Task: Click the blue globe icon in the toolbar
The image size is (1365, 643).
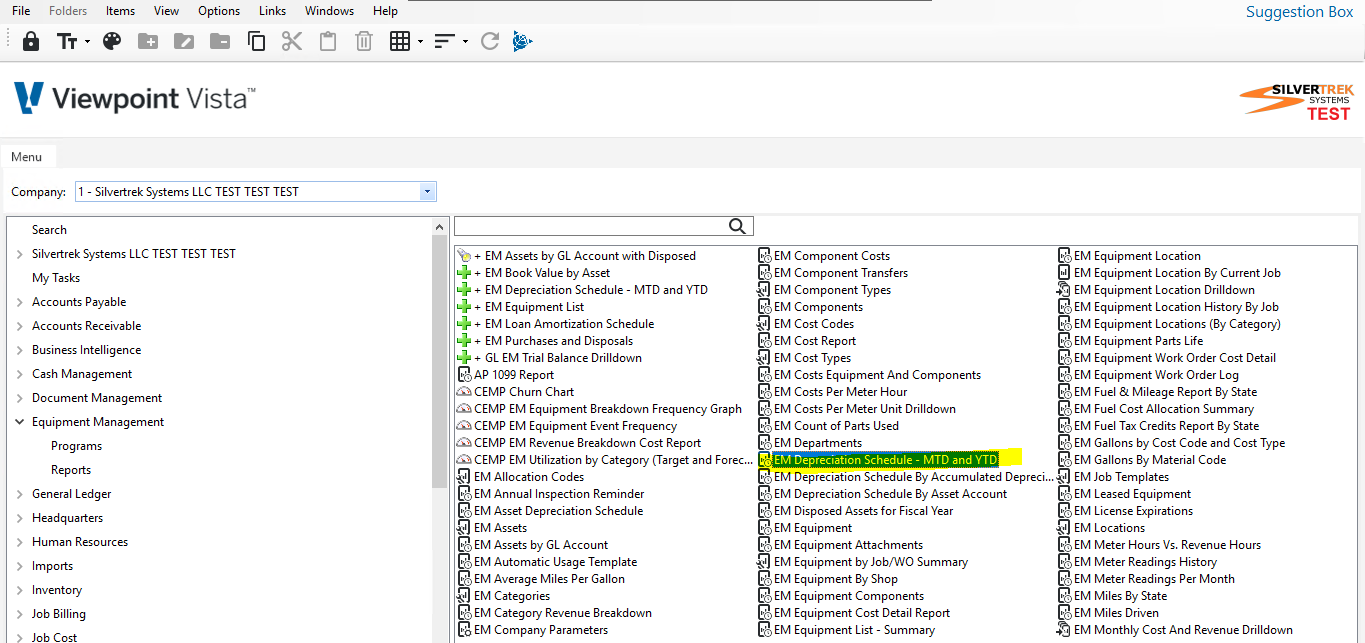Action: (523, 41)
